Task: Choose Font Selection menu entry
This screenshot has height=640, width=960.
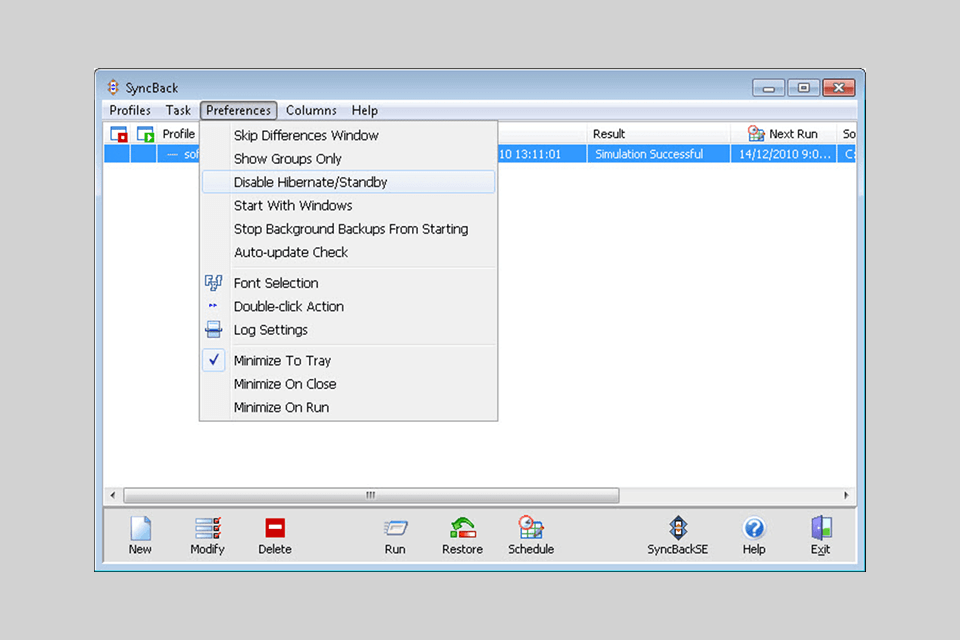Action: [348, 283]
